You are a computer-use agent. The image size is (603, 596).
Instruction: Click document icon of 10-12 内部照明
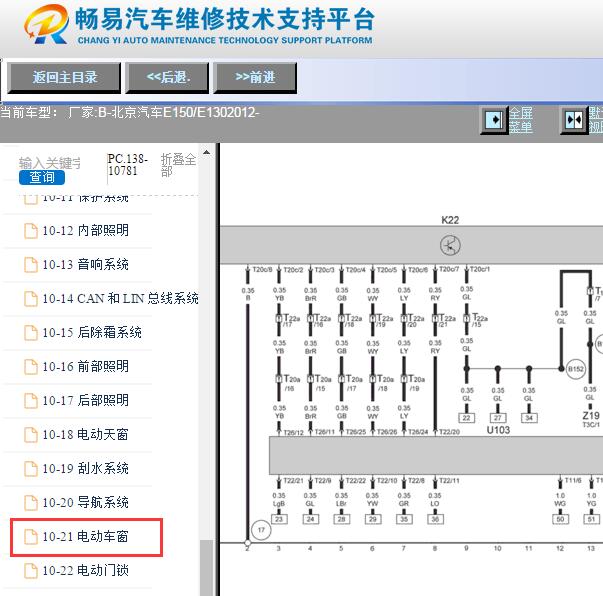click(x=31, y=231)
